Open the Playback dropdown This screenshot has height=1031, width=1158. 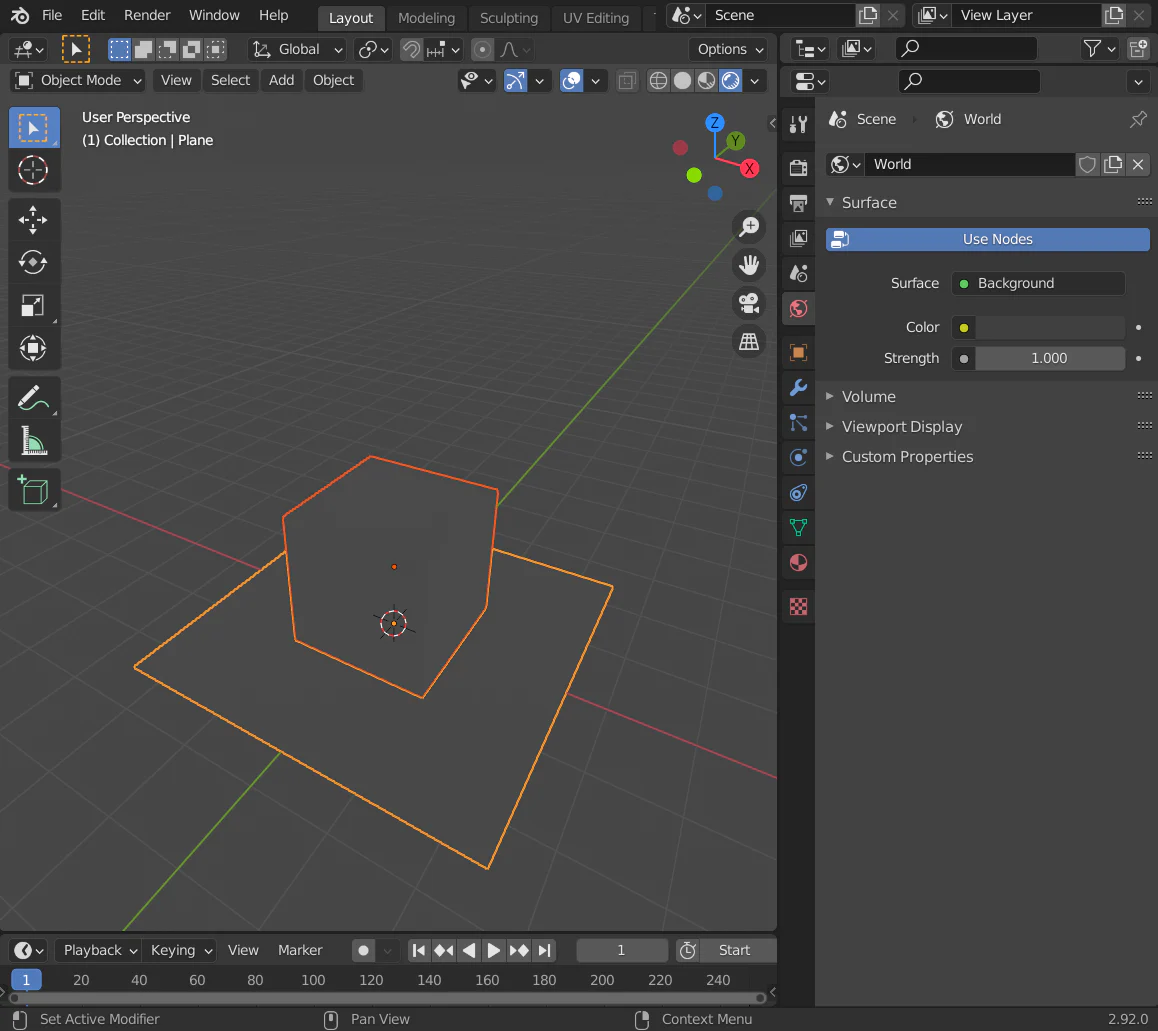(x=99, y=950)
